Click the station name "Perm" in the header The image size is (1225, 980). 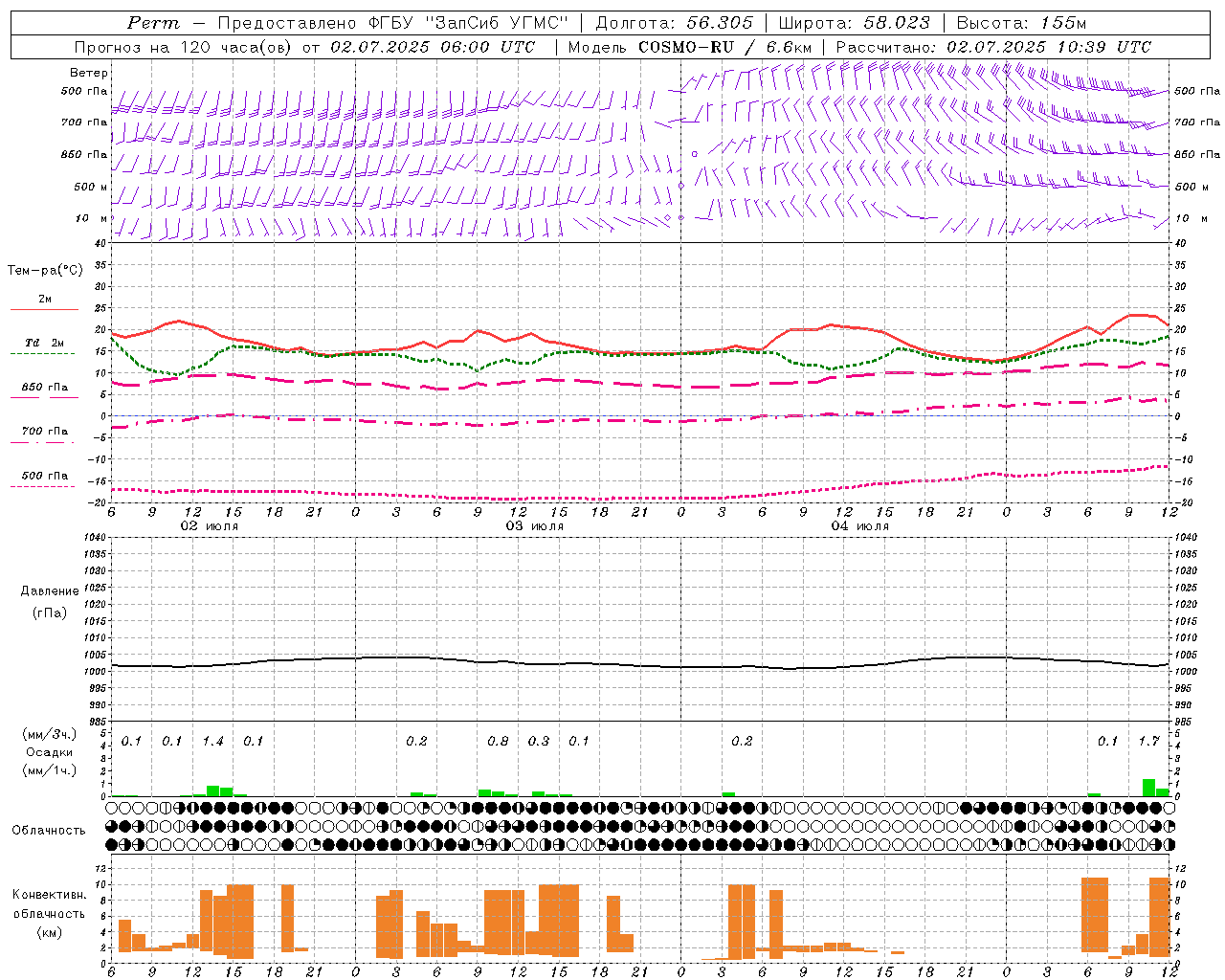pyautogui.click(x=153, y=23)
